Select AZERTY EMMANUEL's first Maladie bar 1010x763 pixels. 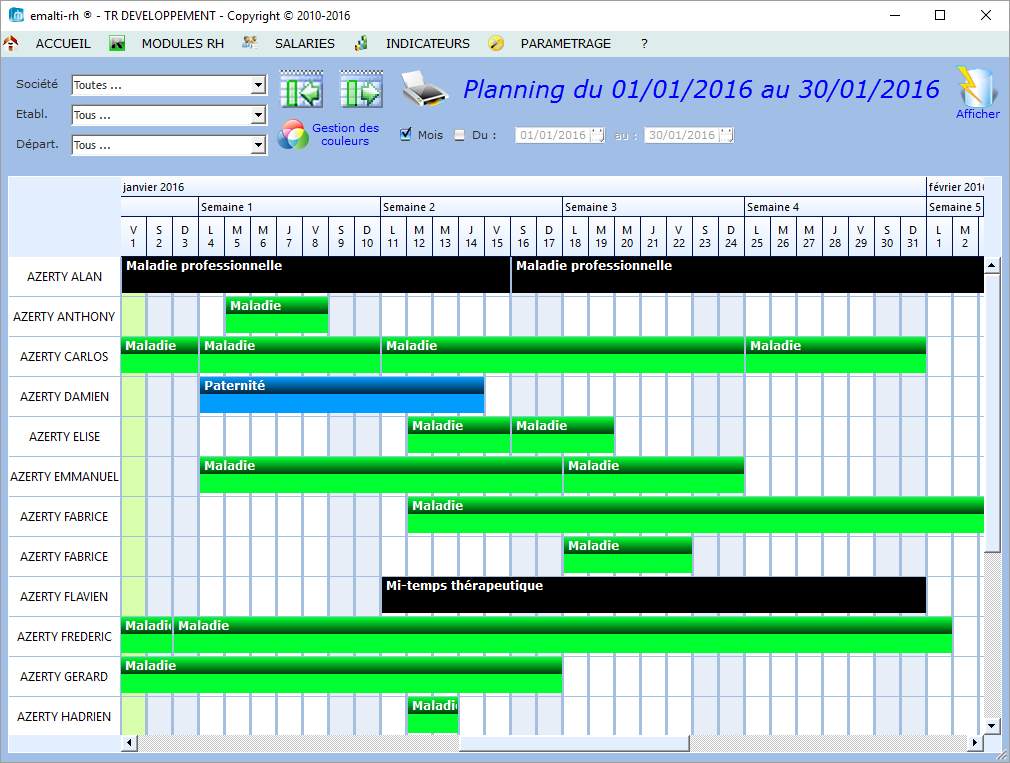381,475
